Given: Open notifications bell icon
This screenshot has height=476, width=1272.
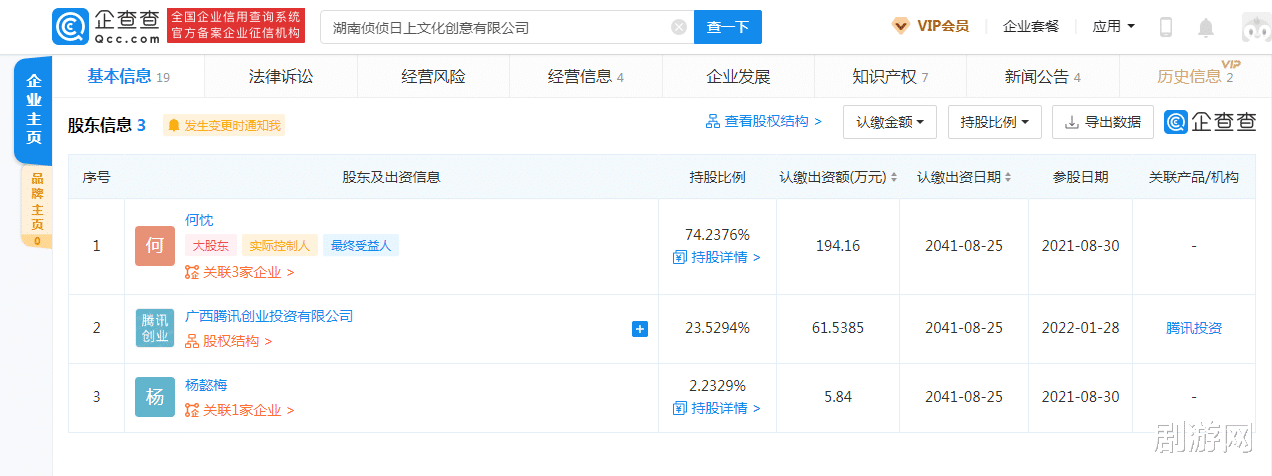Looking at the screenshot, I should coord(1206,27).
